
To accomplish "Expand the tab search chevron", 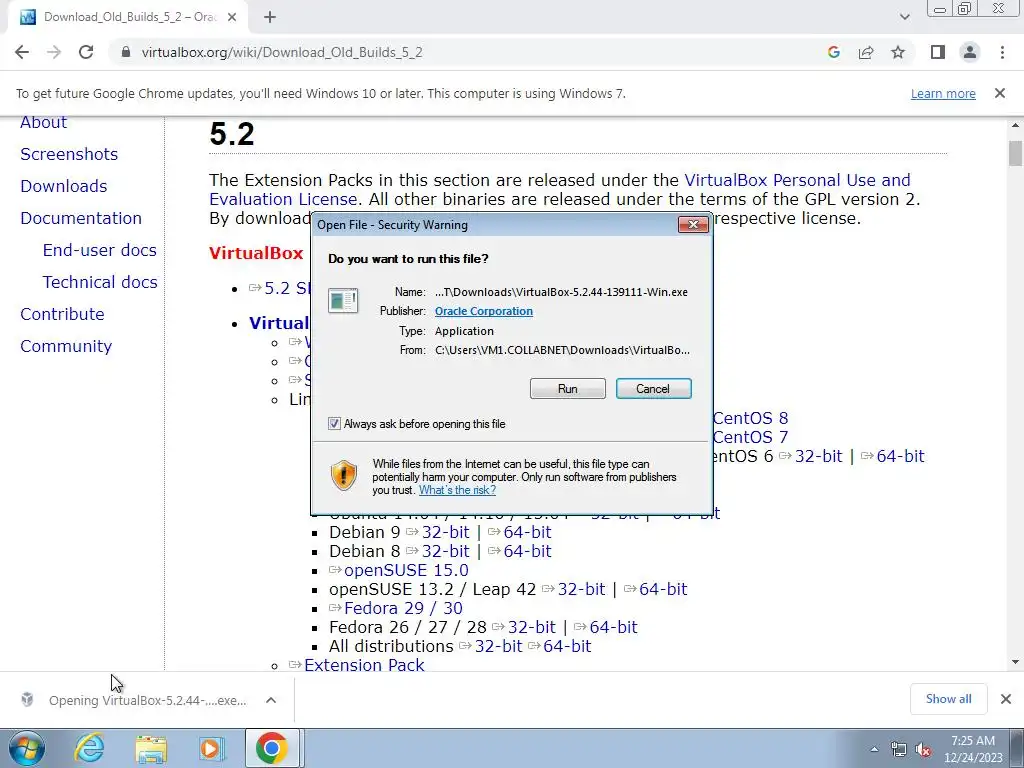I will tap(904, 17).
